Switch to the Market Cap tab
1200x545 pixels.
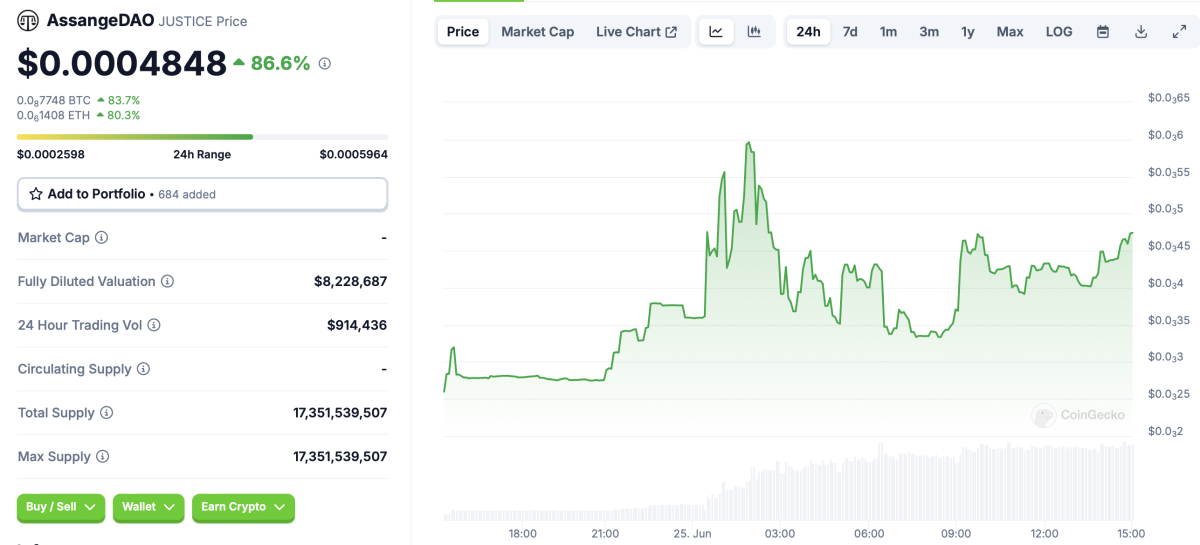(x=537, y=32)
